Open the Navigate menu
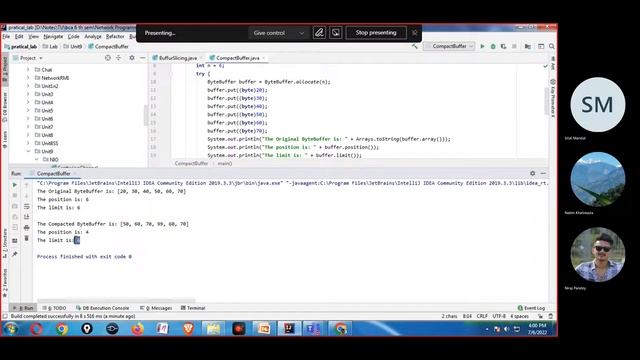The height and width of the screenshot is (360, 640). point(53,37)
